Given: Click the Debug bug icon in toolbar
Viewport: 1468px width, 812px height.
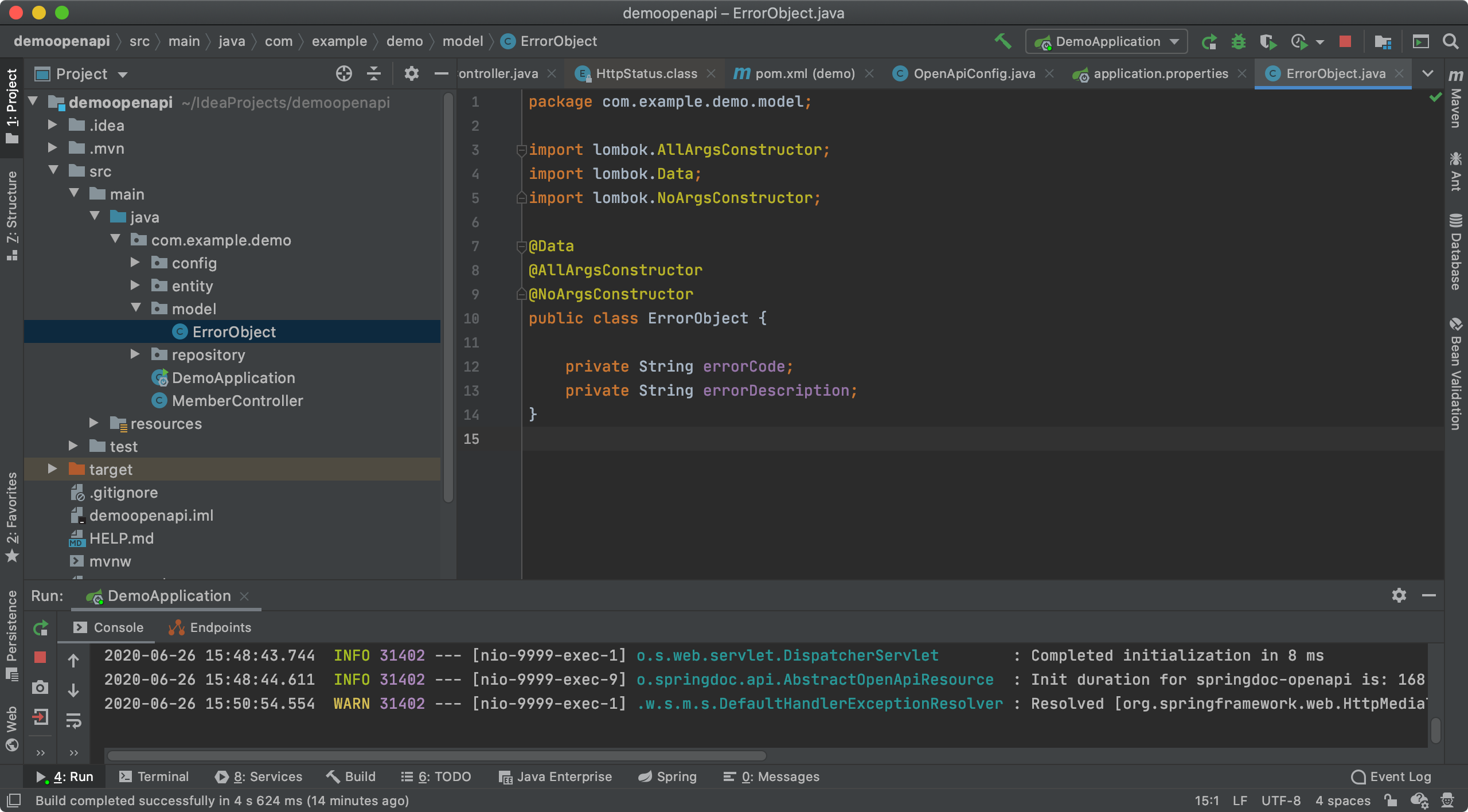Looking at the screenshot, I should point(1239,41).
